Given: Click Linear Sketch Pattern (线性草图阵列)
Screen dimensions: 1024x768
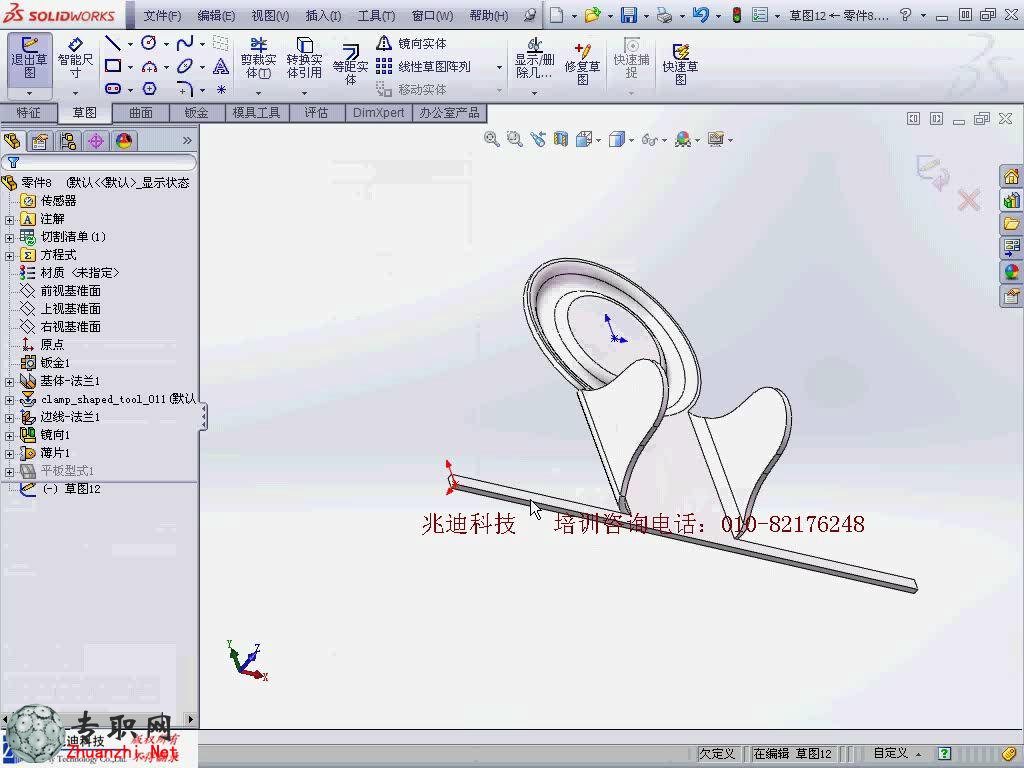Looking at the screenshot, I should pyautogui.click(x=423, y=67).
